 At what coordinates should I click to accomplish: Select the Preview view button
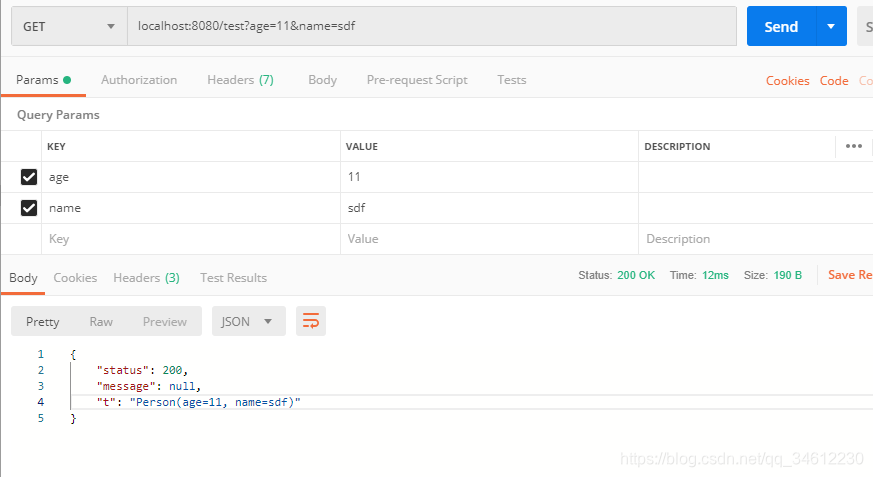tap(165, 322)
